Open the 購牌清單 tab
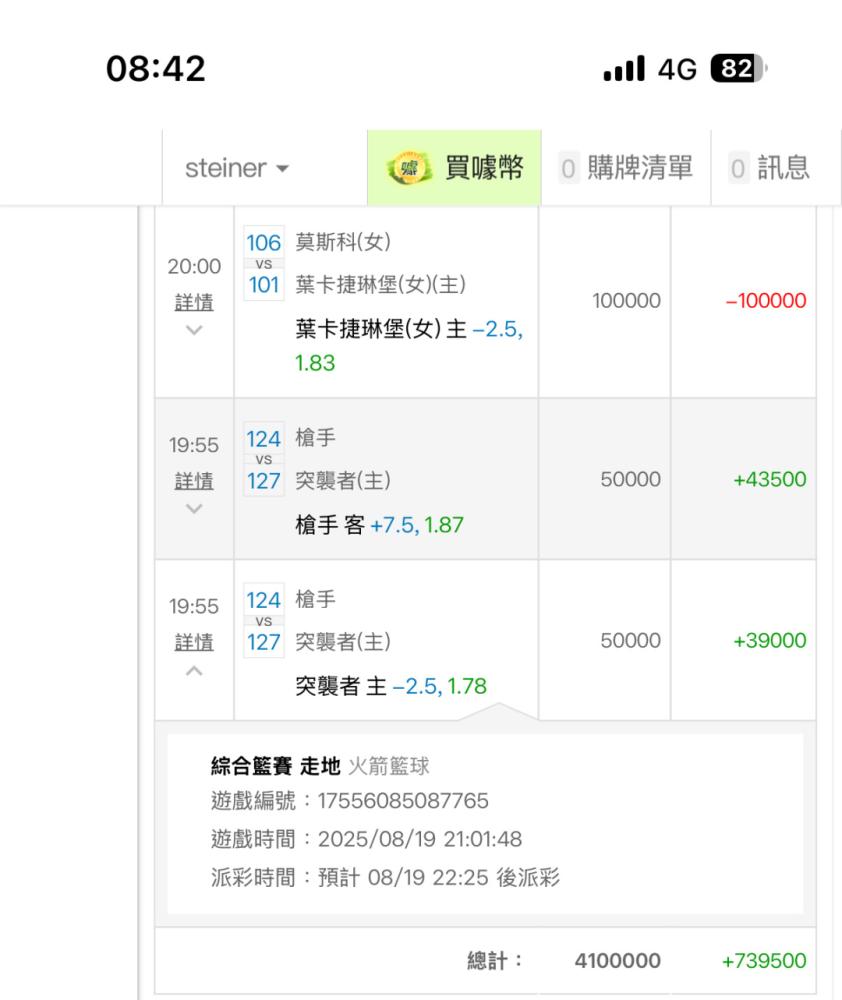 (640, 169)
